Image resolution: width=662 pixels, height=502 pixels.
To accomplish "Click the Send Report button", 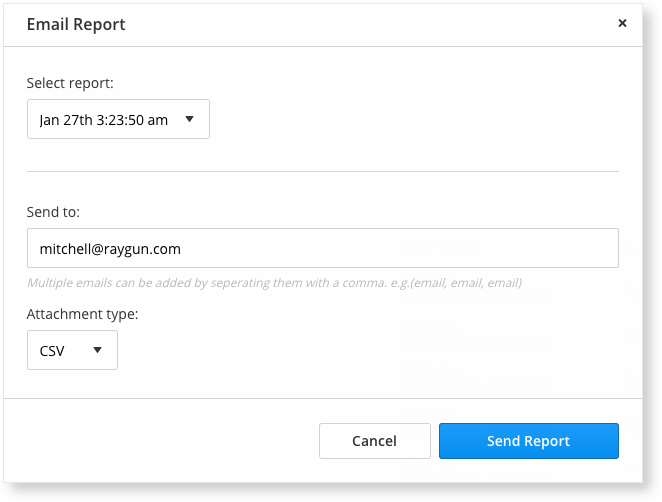I will click(x=529, y=441).
